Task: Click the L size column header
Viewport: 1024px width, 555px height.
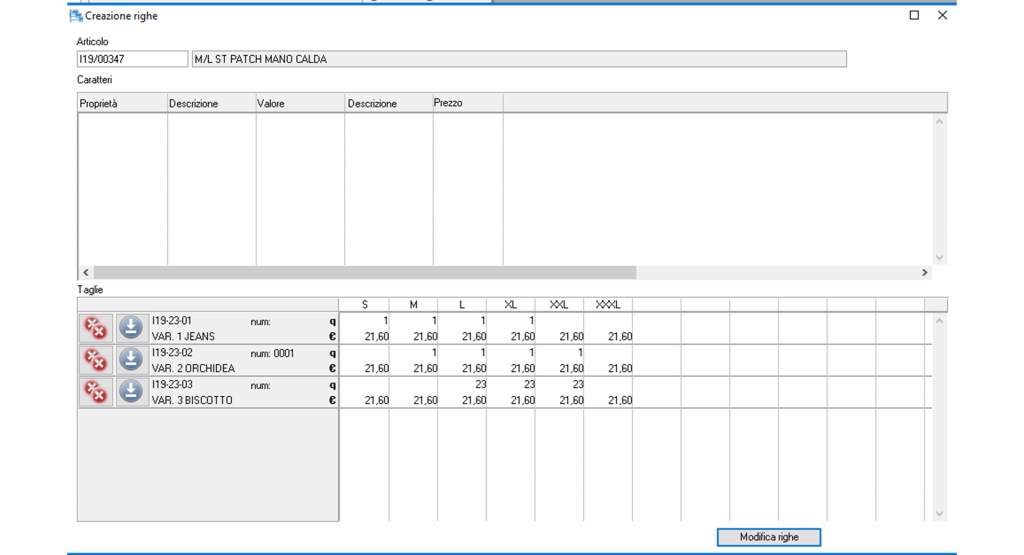Action: 462,305
